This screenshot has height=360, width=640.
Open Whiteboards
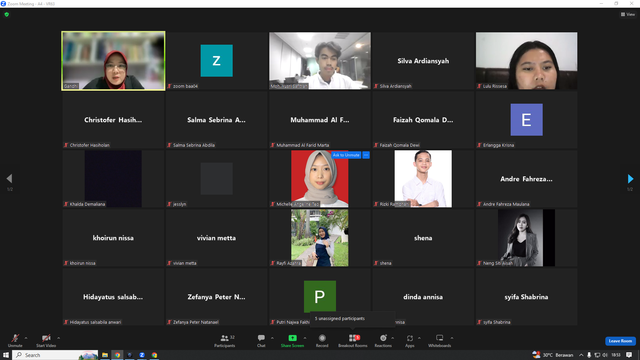pyautogui.click(x=440, y=340)
